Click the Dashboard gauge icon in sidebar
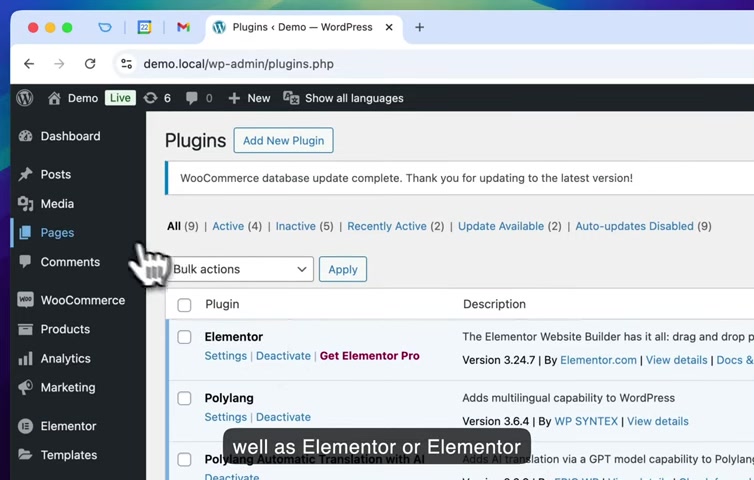This screenshot has width=754, height=480. click(25, 136)
